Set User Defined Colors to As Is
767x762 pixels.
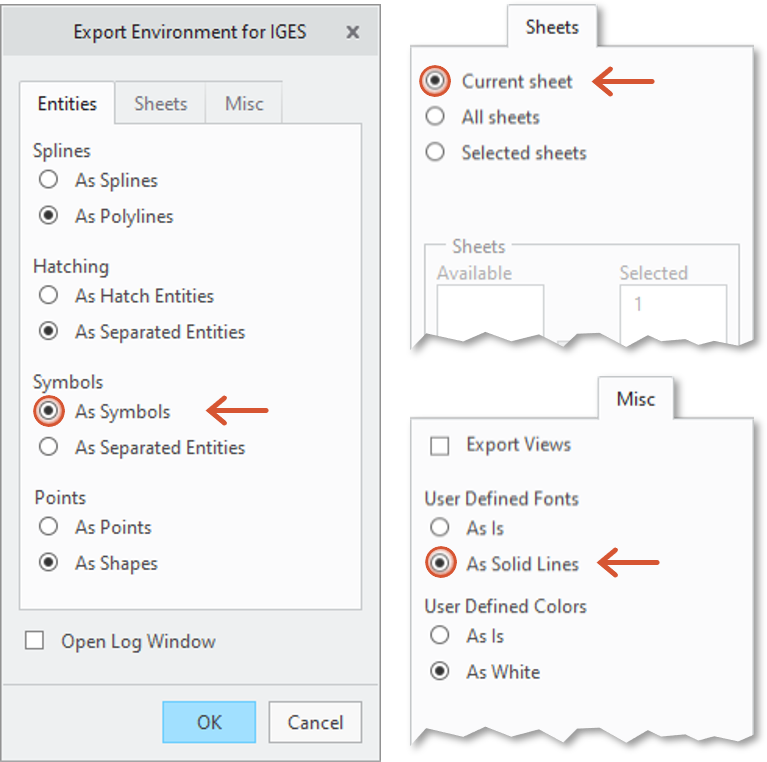tap(439, 636)
